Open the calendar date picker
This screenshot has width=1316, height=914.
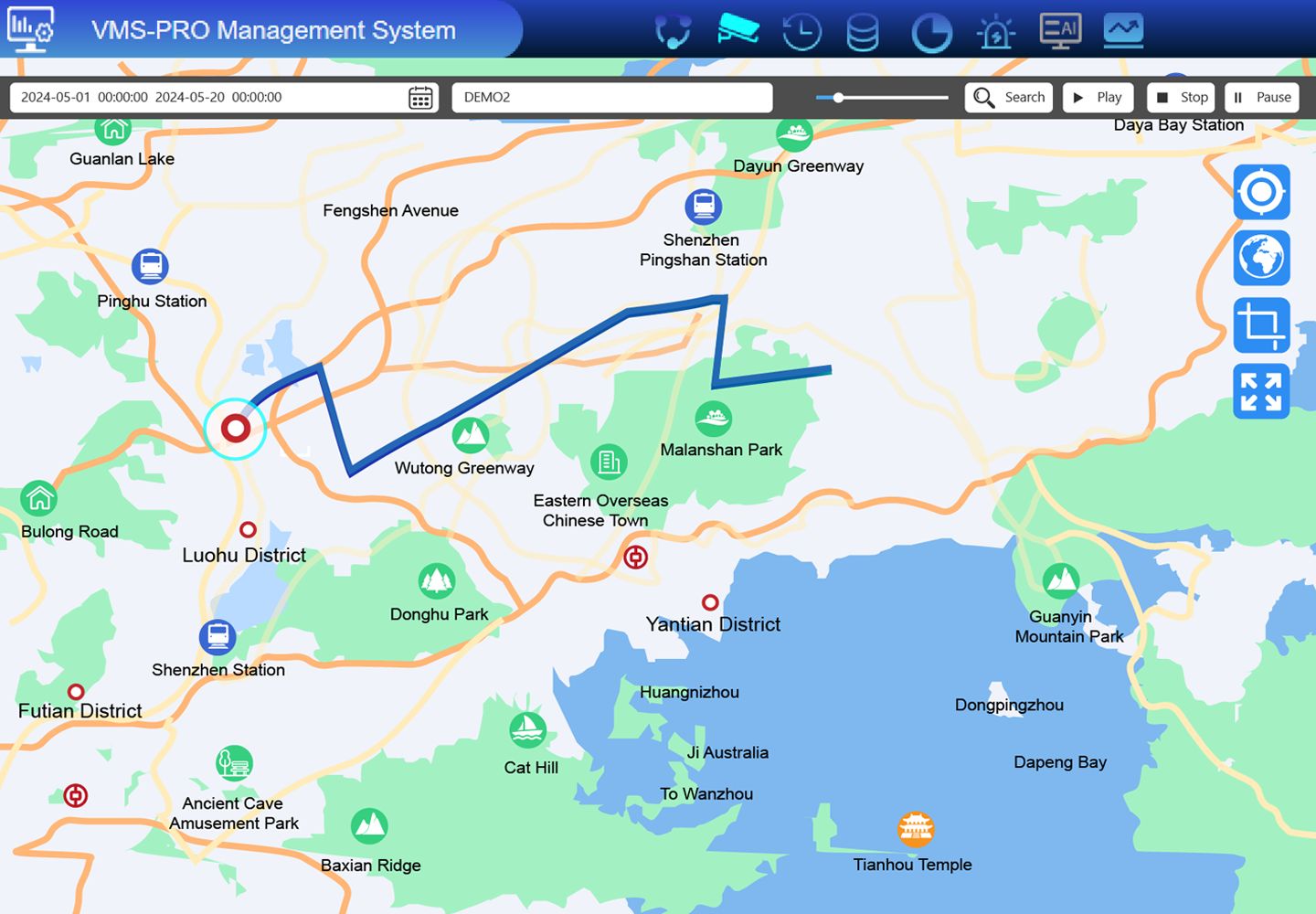coord(419,97)
